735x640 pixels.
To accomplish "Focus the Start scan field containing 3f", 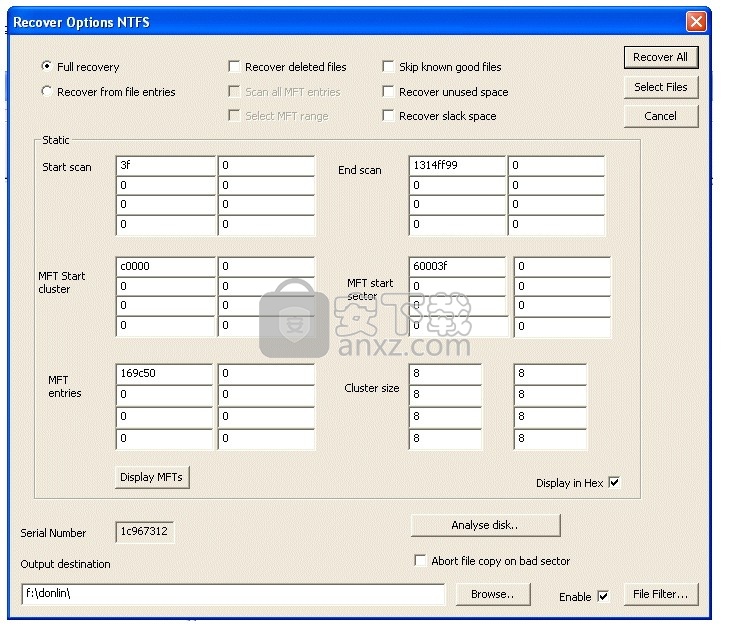I will pyautogui.click(x=165, y=166).
